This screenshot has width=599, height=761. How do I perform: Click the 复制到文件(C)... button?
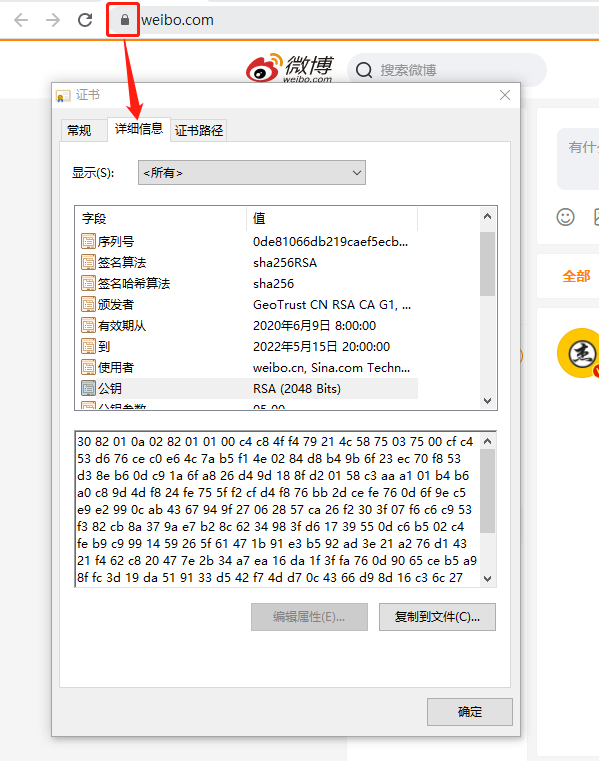tap(437, 617)
